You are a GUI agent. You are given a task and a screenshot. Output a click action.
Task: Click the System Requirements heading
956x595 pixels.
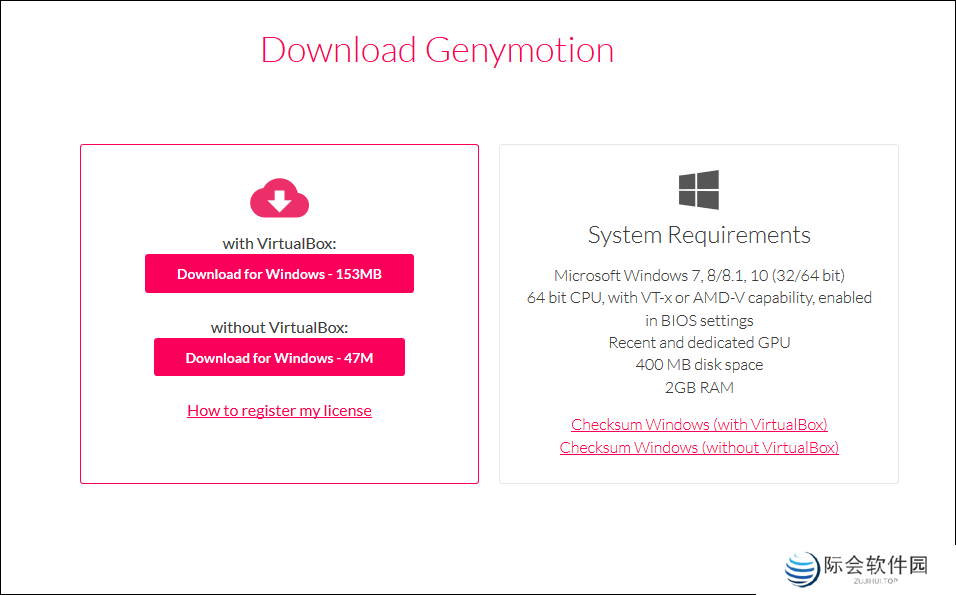click(698, 234)
